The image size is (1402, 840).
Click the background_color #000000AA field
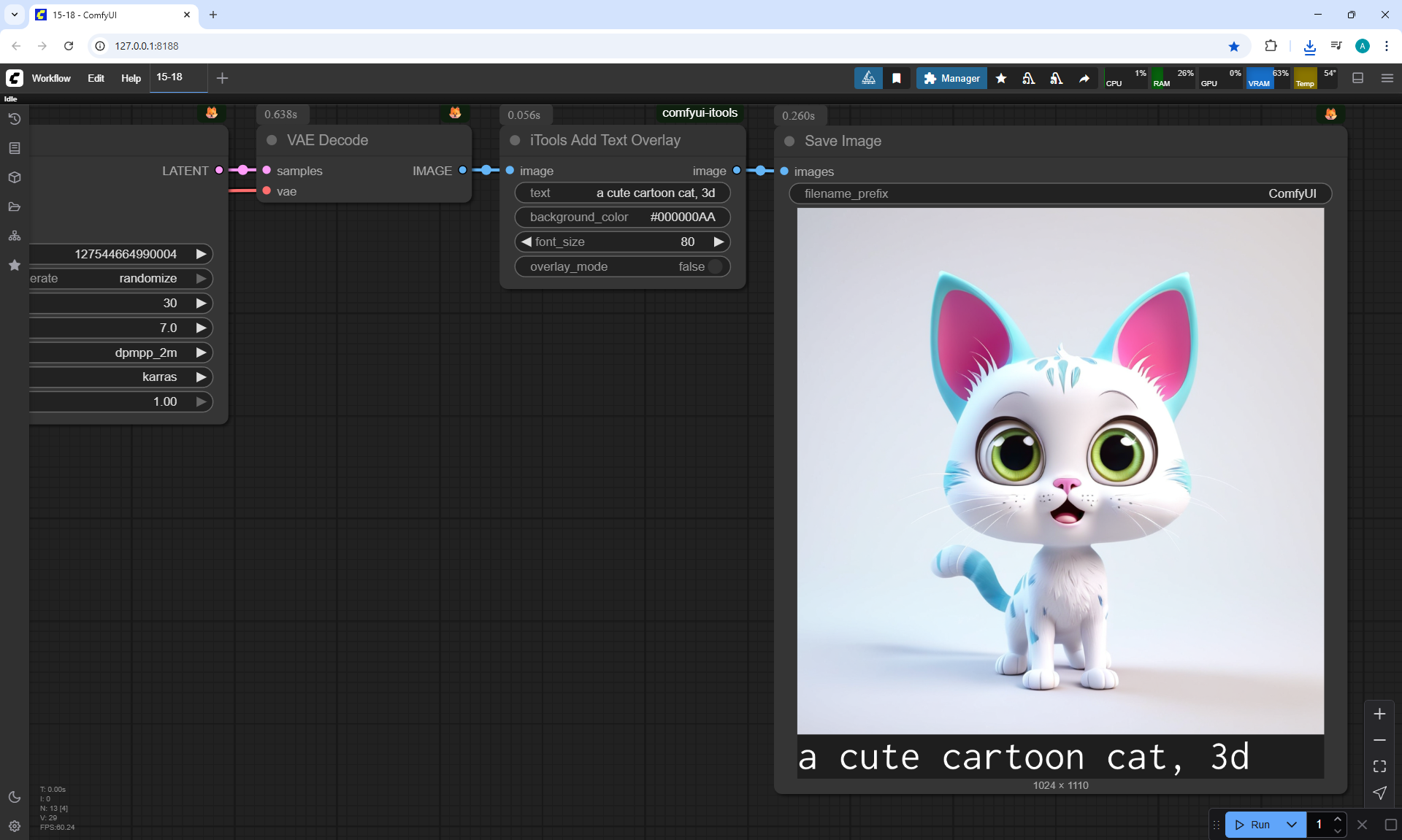622,217
